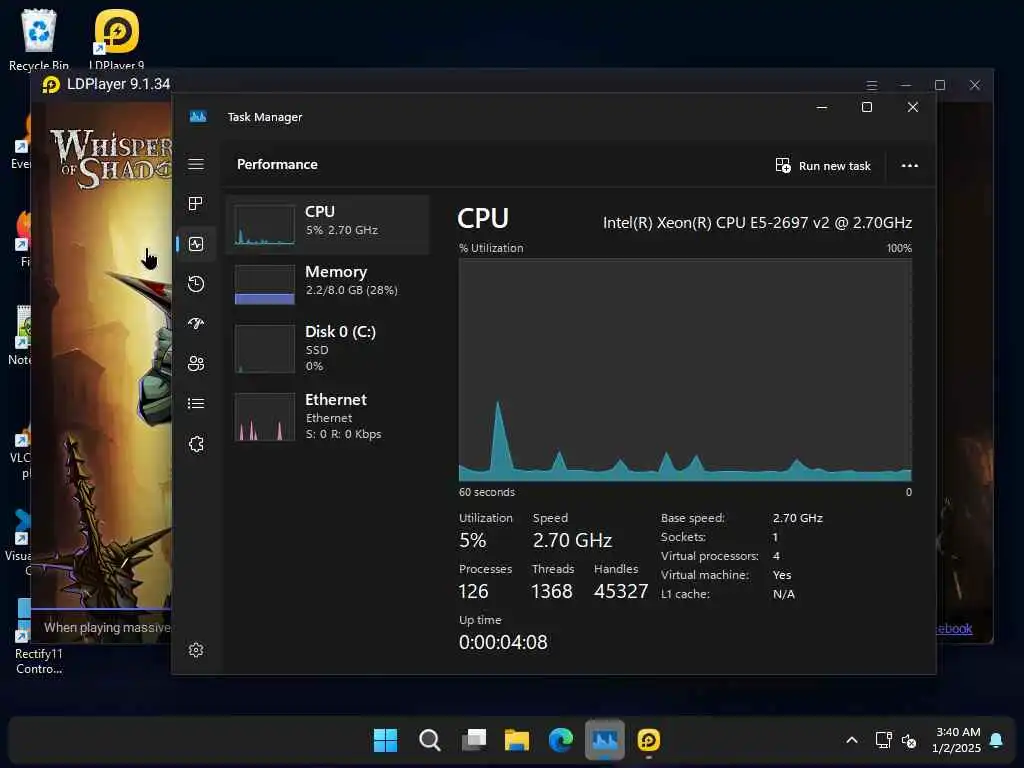Screen dimensions: 1024x768
Task: Open Recycle Bin desktop icon
Action: 39,39
